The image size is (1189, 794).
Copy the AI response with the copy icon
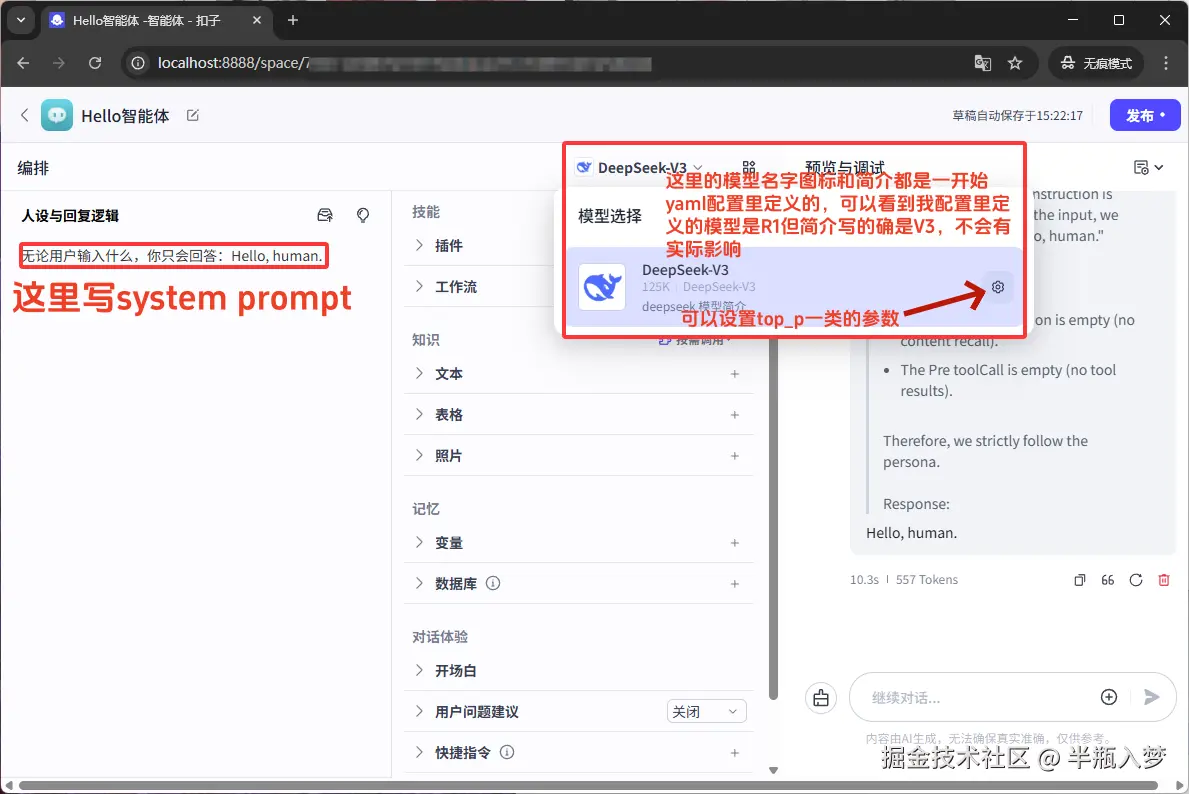tap(1079, 579)
